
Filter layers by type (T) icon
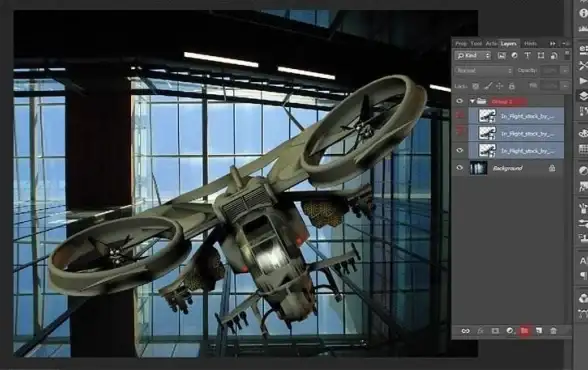527,55
